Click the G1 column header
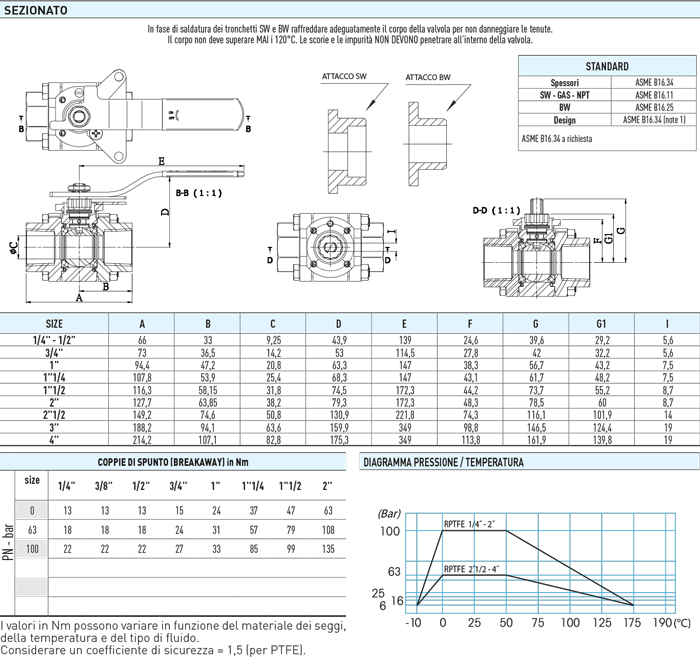The height and width of the screenshot is (657, 700). click(x=600, y=324)
